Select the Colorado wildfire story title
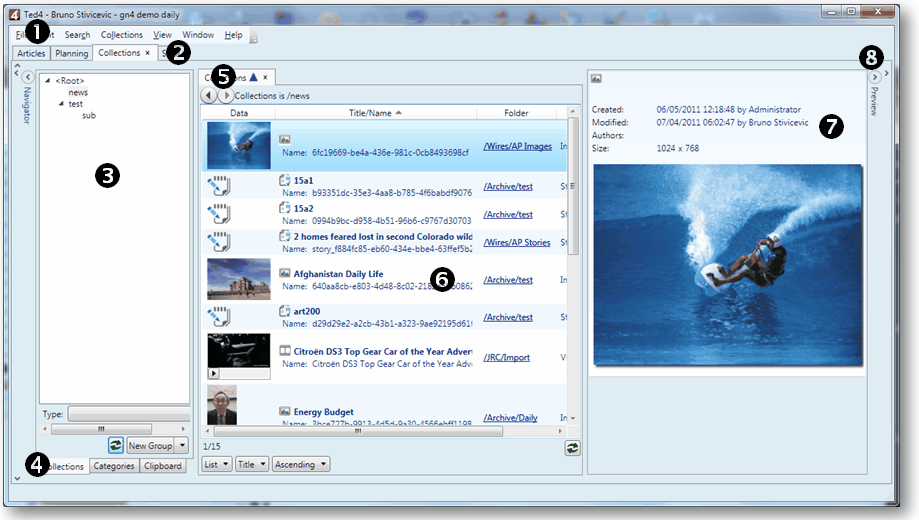The width and height of the screenshot is (919, 520). 383,236
